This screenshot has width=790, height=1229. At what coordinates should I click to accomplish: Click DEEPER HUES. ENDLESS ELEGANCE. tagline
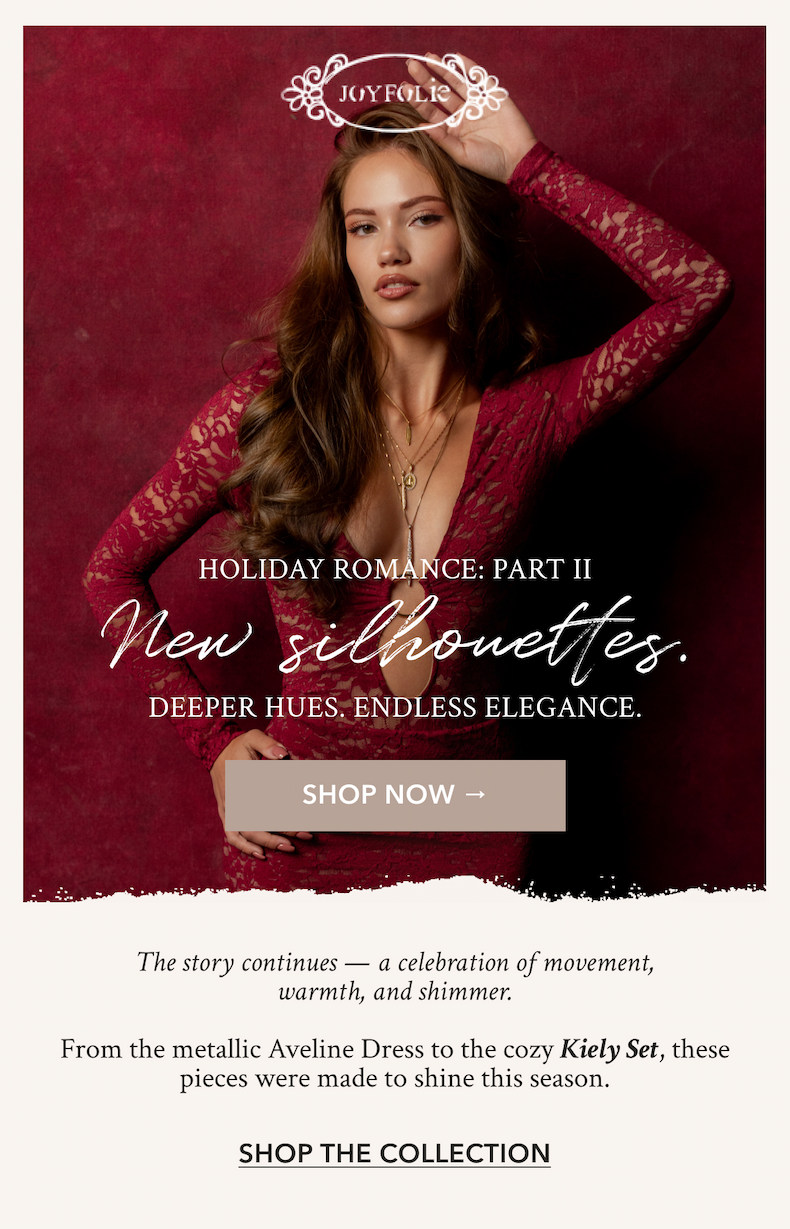(x=395, y=708)
